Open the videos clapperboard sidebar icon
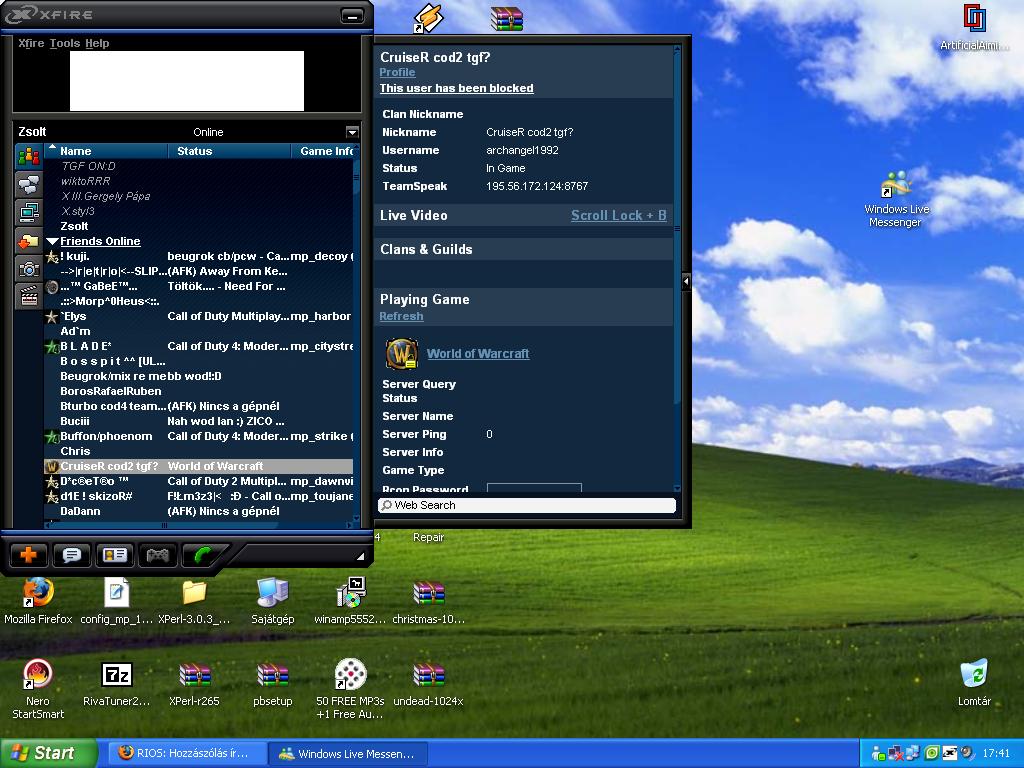Image resolution: width=1024 pixels, height=768 pixels. [x=28, y=296]
